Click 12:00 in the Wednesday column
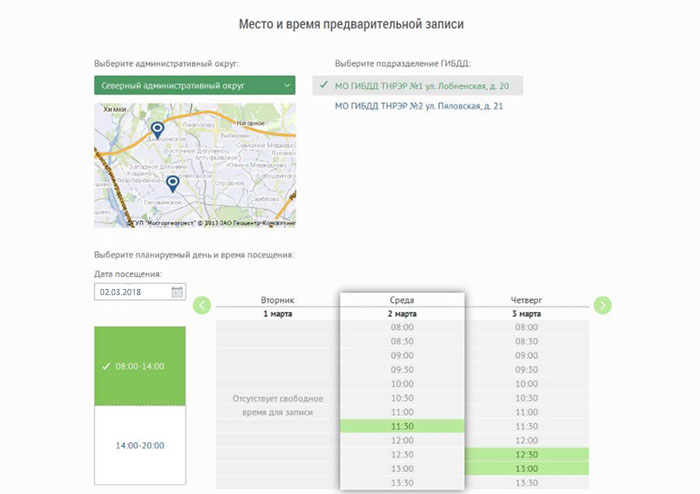 point(402,440)
